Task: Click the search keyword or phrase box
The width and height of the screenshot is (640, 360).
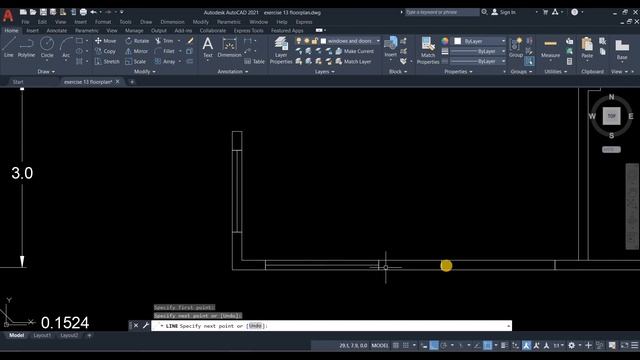Action: [442, 12]
